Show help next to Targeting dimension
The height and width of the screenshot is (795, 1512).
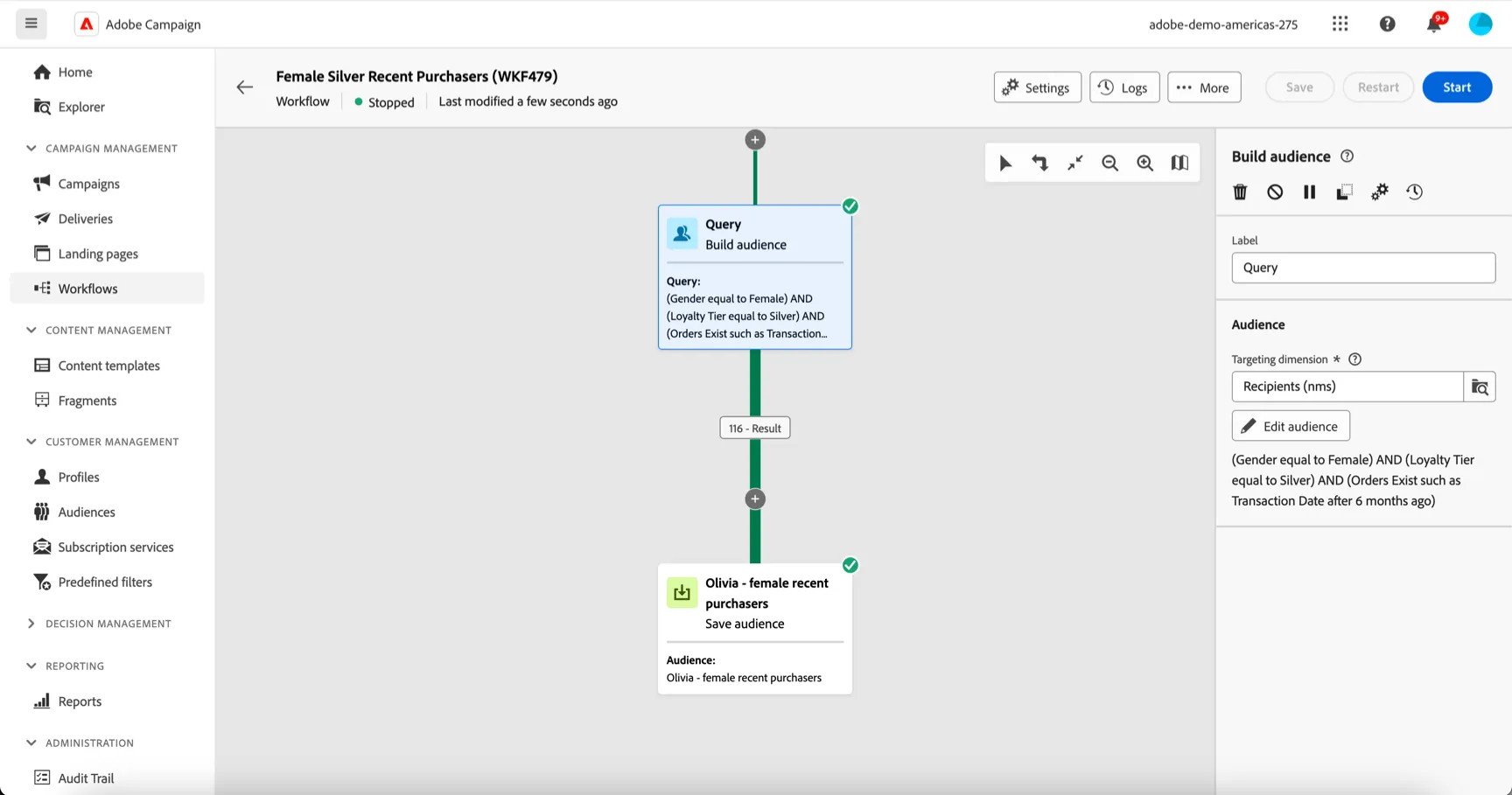click(x=1355, y=359)
